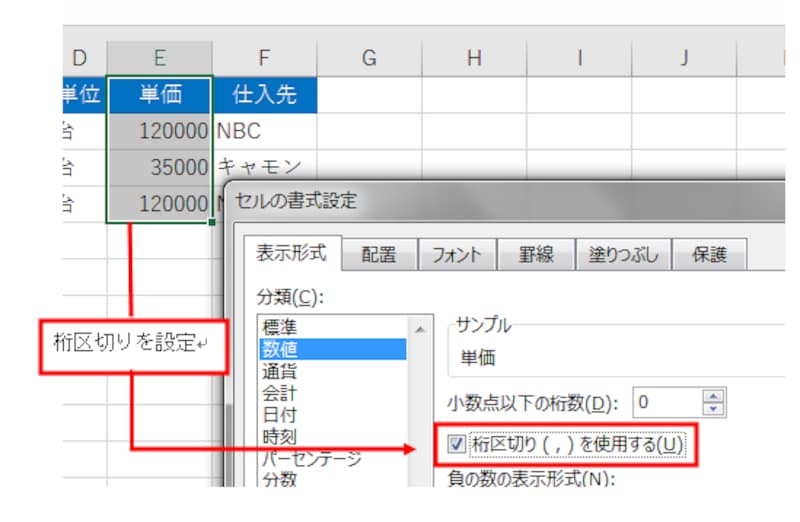Image resolution: width=800 pixels, height=522 pixels.
Task: Click the セルの書式設定 dialog title bar
Action: 505,201
